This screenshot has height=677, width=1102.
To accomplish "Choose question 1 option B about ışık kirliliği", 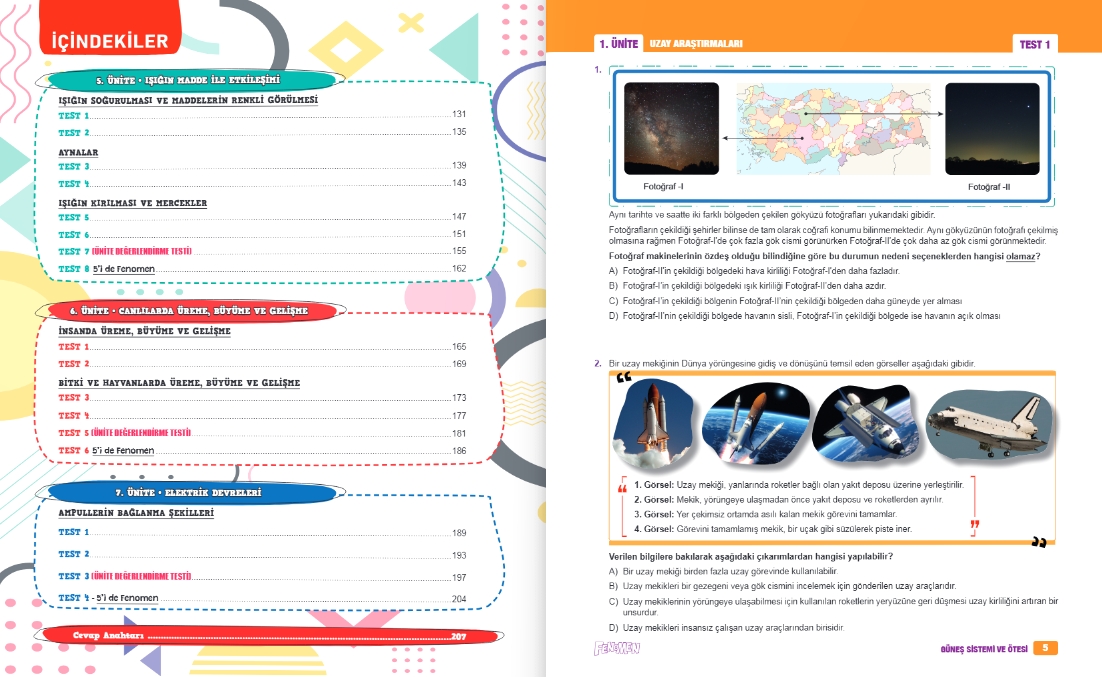I will click(747, 286).
